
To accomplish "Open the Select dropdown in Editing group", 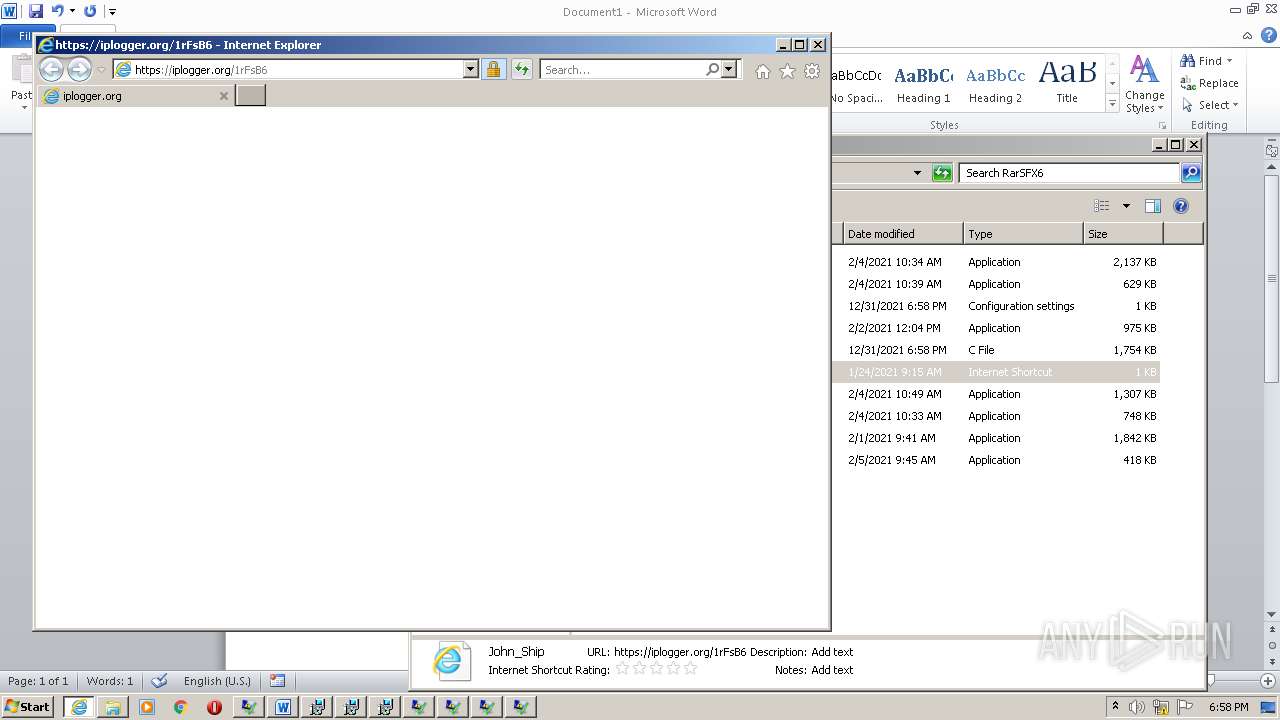I will [1210, 105].
